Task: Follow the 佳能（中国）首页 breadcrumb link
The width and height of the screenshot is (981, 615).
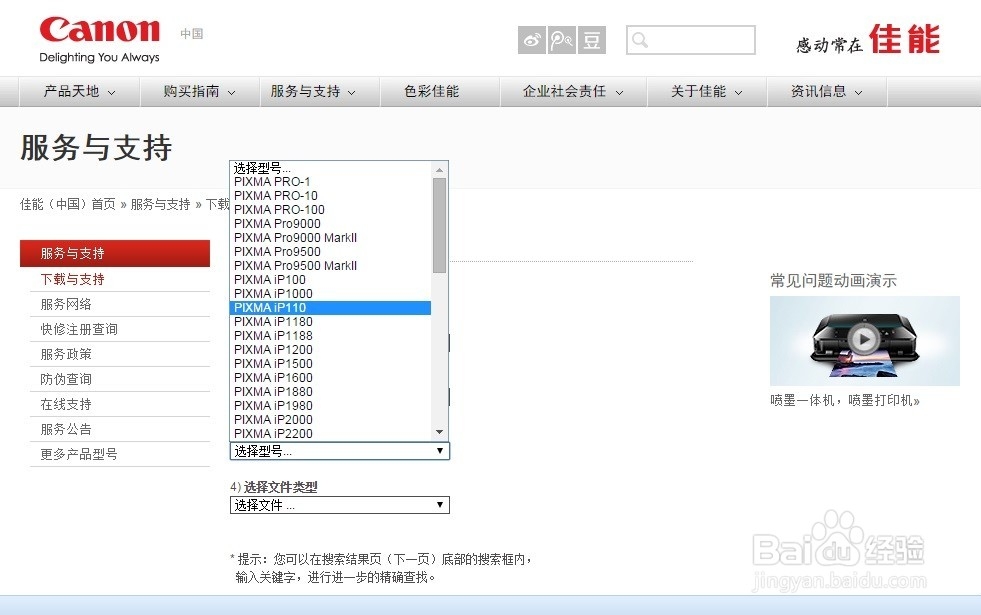Action: [68, 205]
